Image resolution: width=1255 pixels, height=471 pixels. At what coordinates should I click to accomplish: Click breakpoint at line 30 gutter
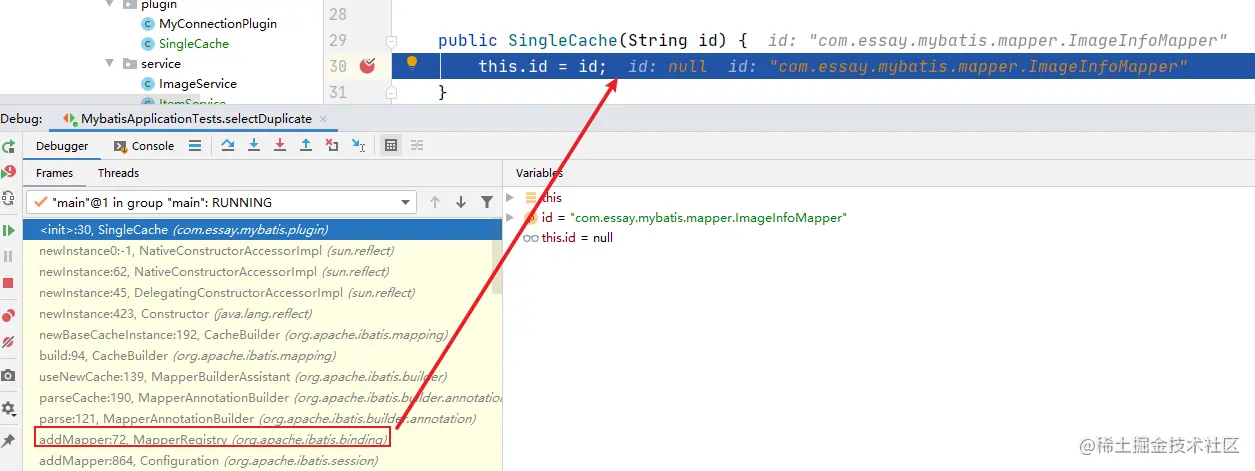(368, 66)
